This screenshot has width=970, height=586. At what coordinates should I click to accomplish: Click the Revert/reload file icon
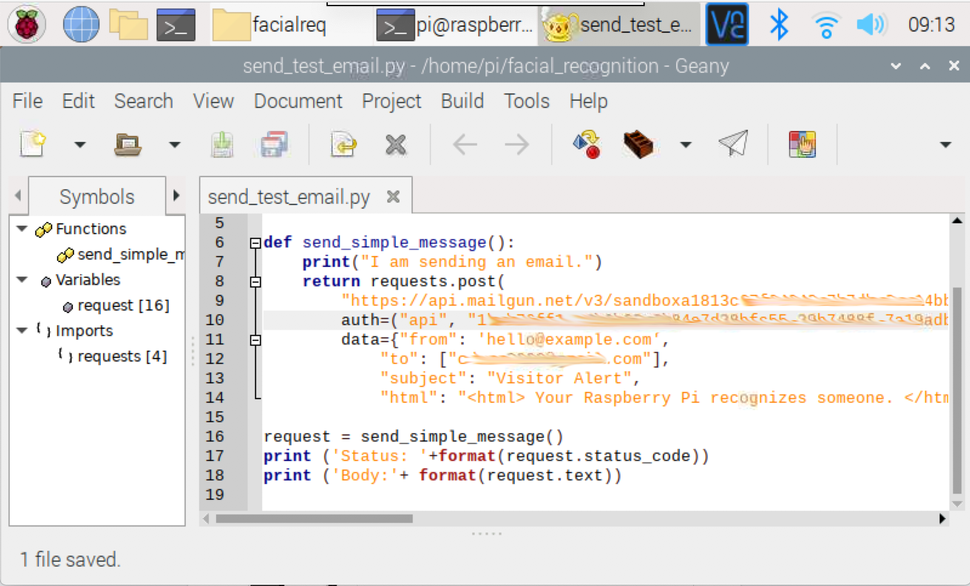pyautogui.click(x=343, y=144)
